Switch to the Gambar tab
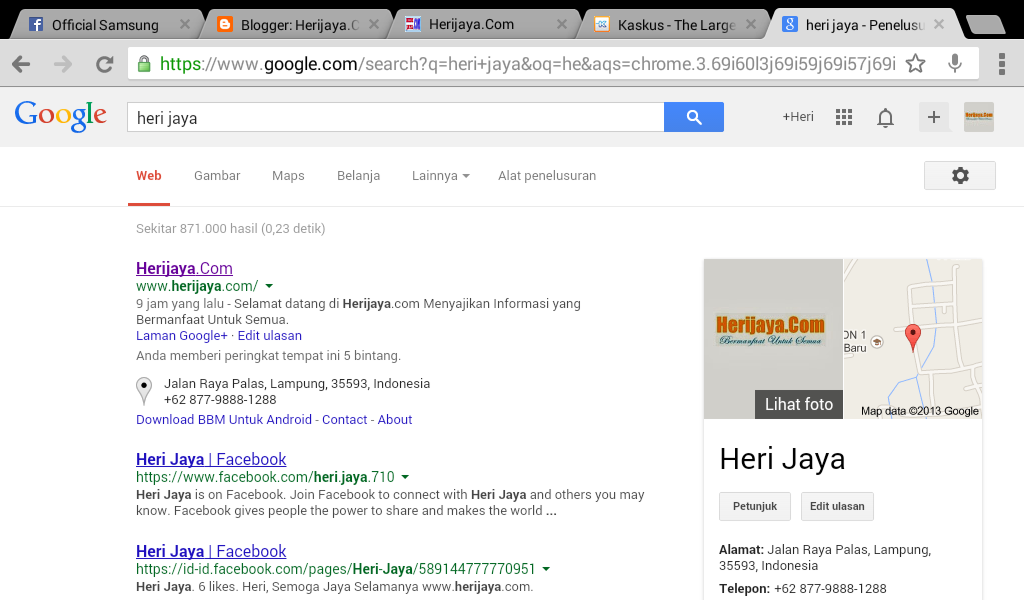Viewport: 1024px width, 600px height. (217, 176)
